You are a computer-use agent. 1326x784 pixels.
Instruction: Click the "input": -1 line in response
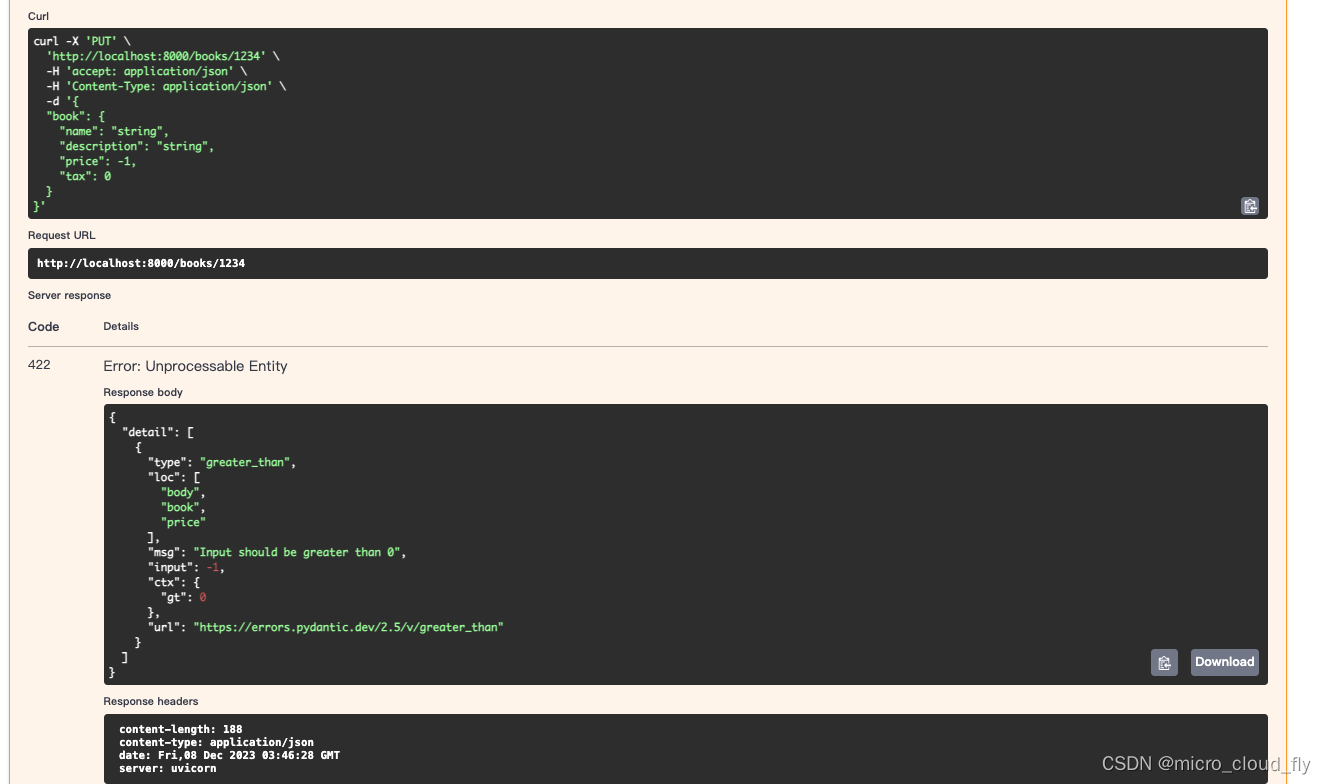click(x=186, y=567)
